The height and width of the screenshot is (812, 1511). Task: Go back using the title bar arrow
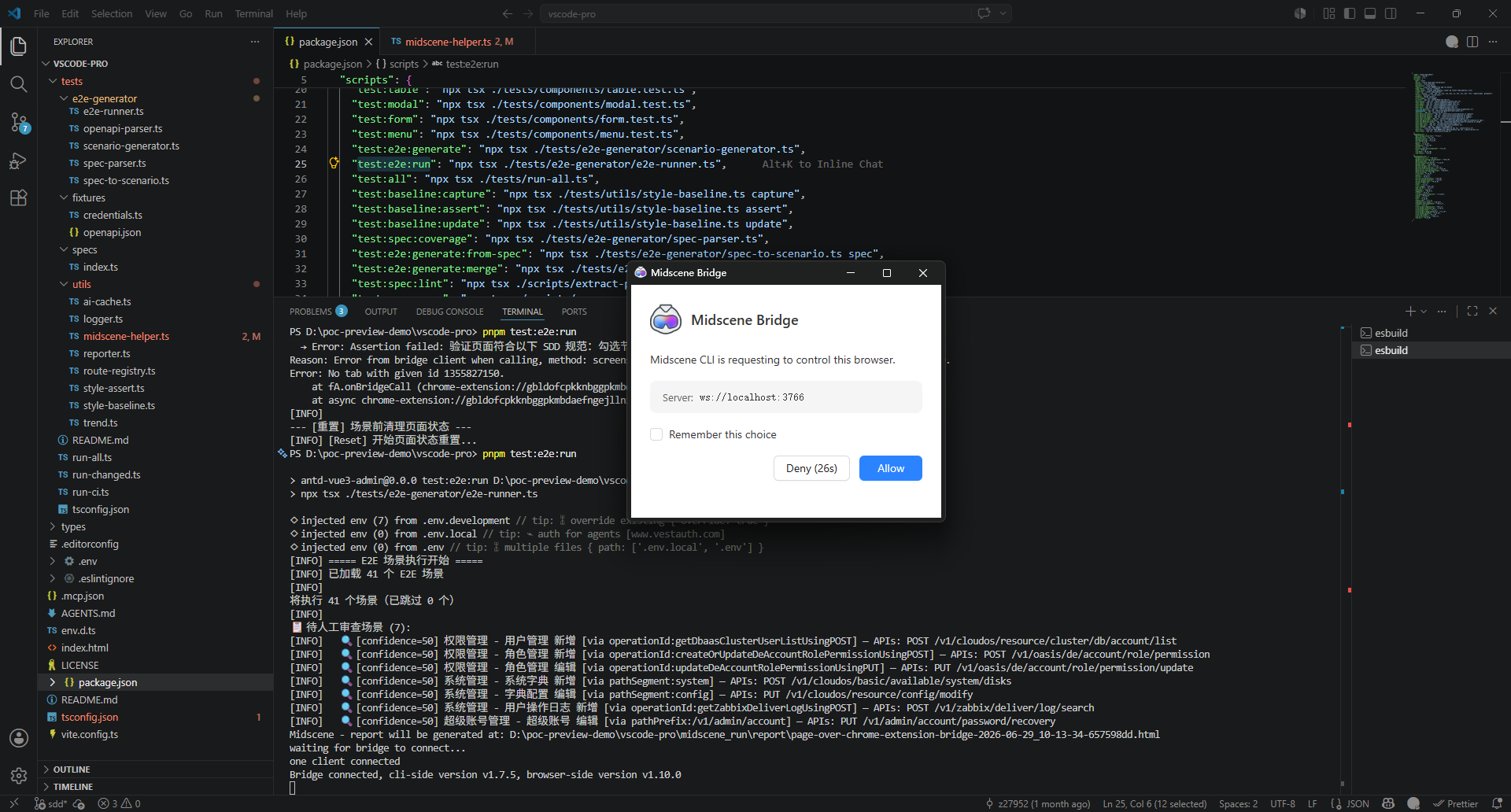pos(508,13)
